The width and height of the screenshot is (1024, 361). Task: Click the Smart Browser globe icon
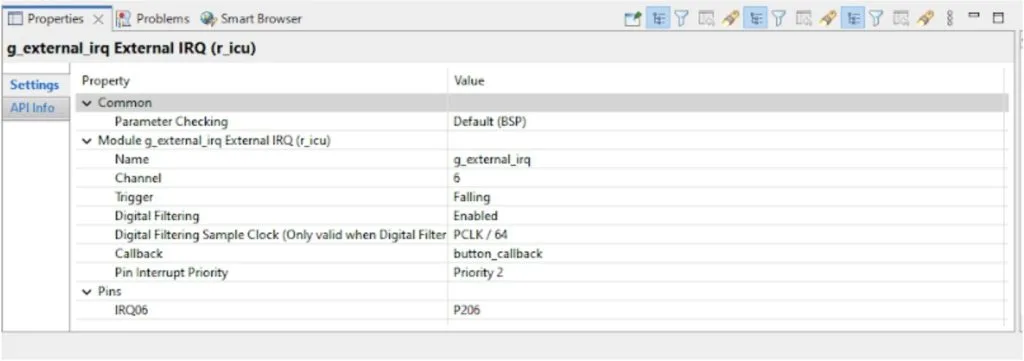(x=208, y=19)
